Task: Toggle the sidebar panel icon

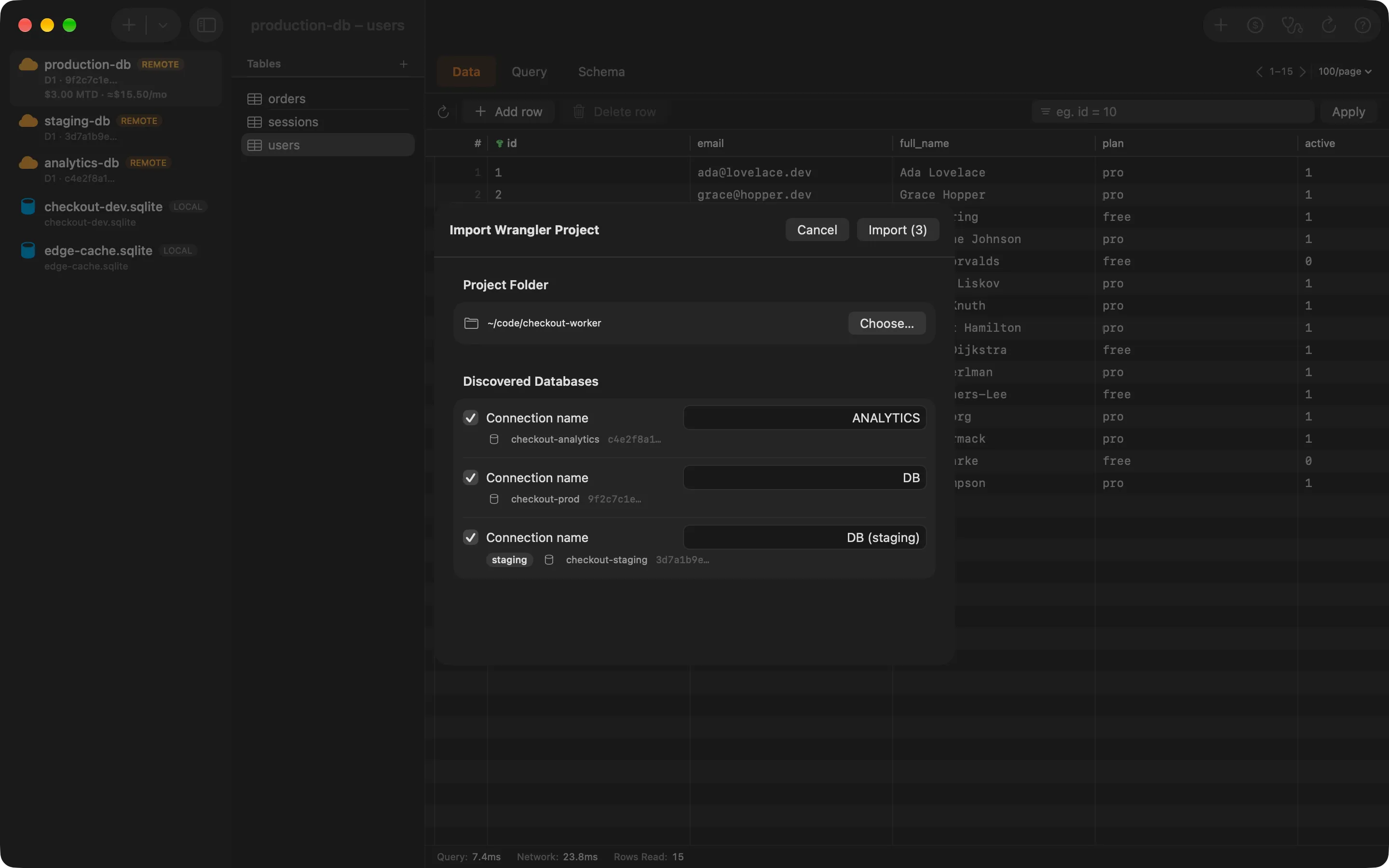Action: coord(206,25)
